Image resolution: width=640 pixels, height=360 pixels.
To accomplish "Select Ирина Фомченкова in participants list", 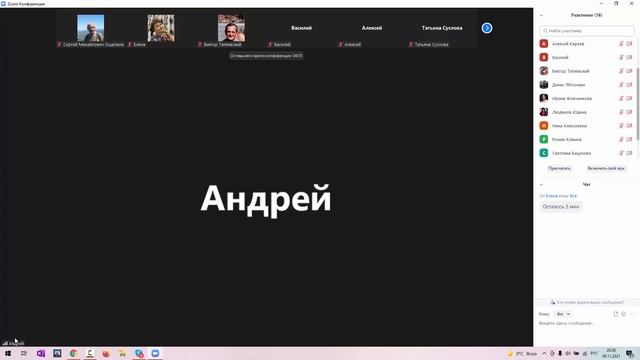I will pos(586,98).
